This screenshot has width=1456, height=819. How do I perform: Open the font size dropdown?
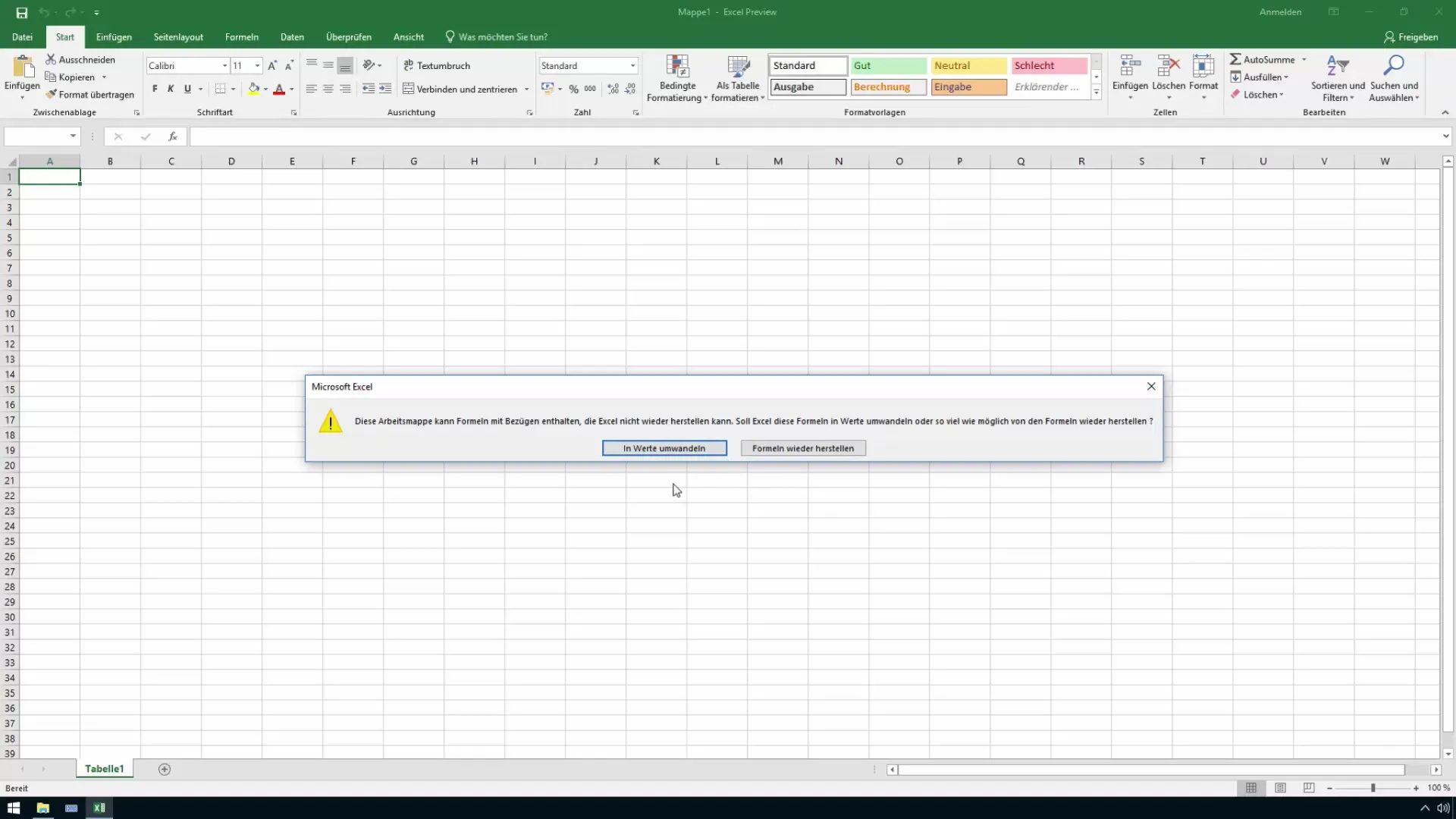coord(257,66)
